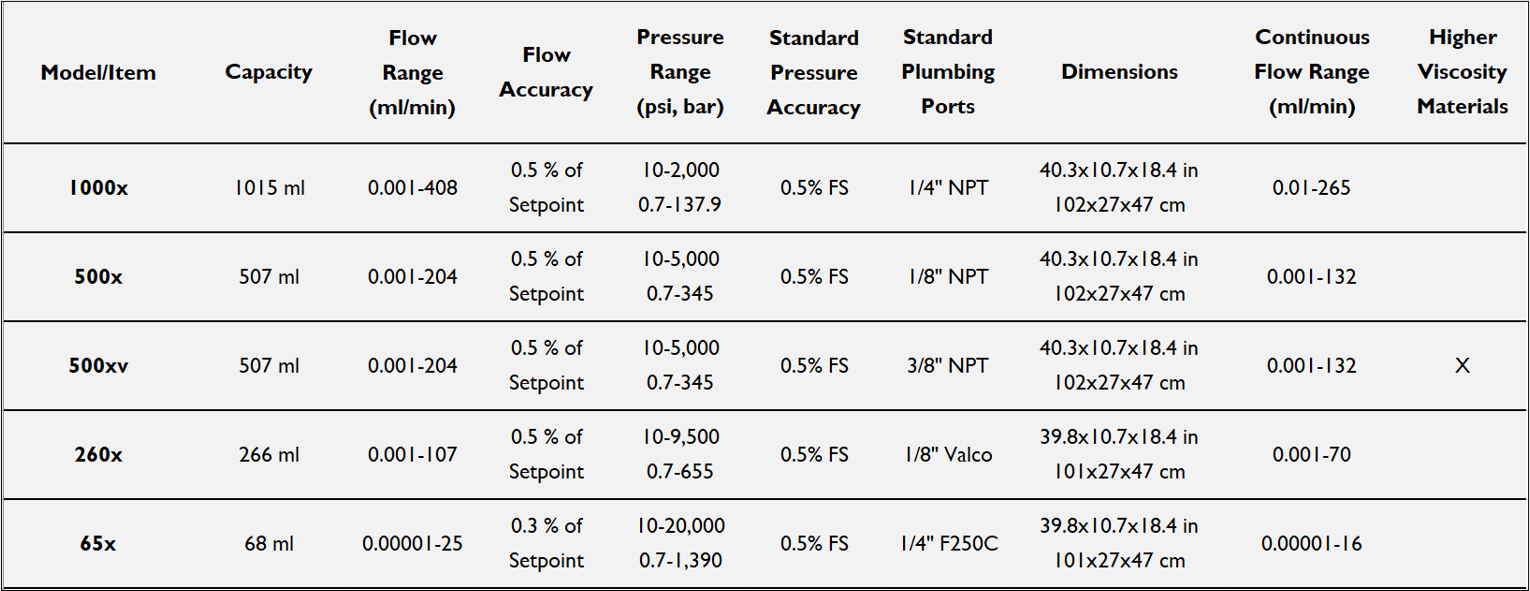
Task: Click the 1/4" F250C ports cell
Action: click(948, 544)
